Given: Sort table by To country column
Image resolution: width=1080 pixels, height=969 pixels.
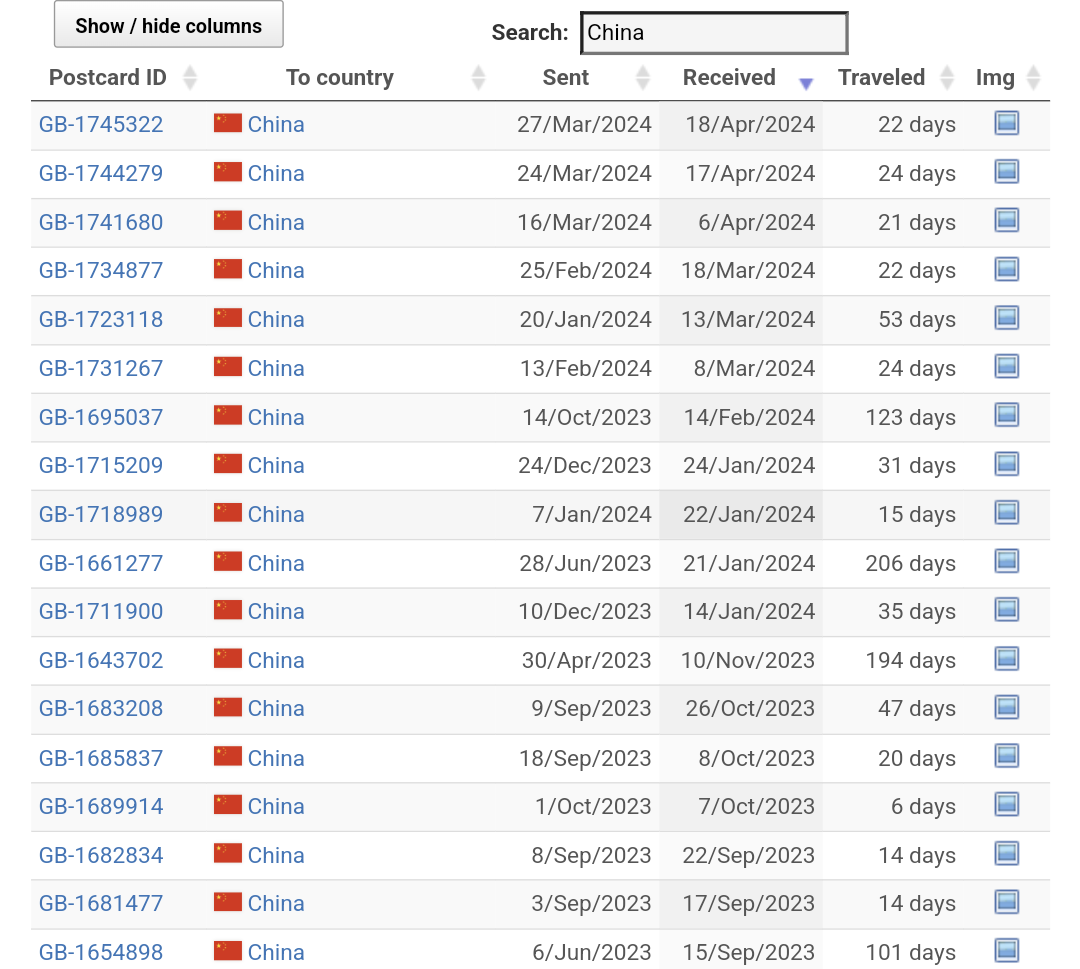Looking at the screenshot, I should pos(340,78).
